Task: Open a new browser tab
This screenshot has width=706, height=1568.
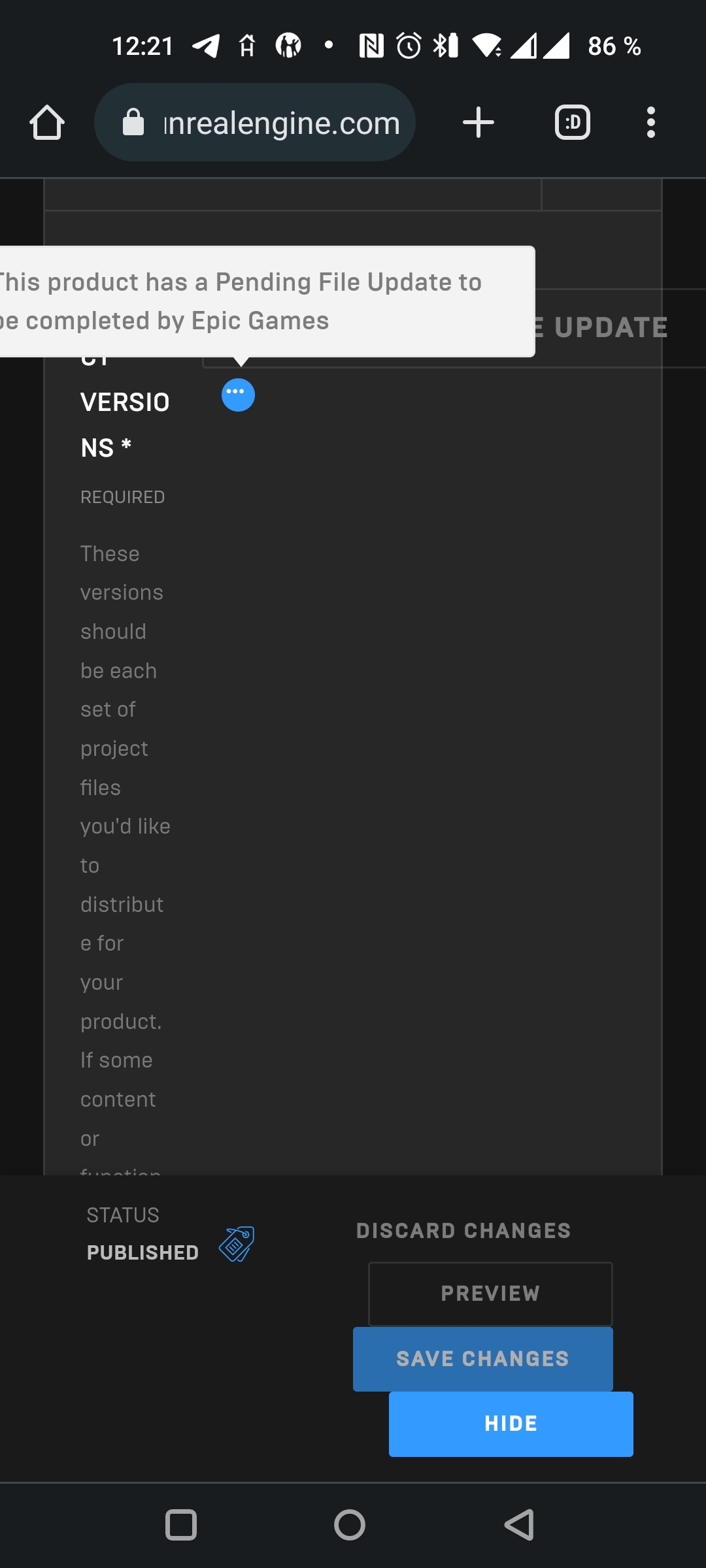Action: 478,122
